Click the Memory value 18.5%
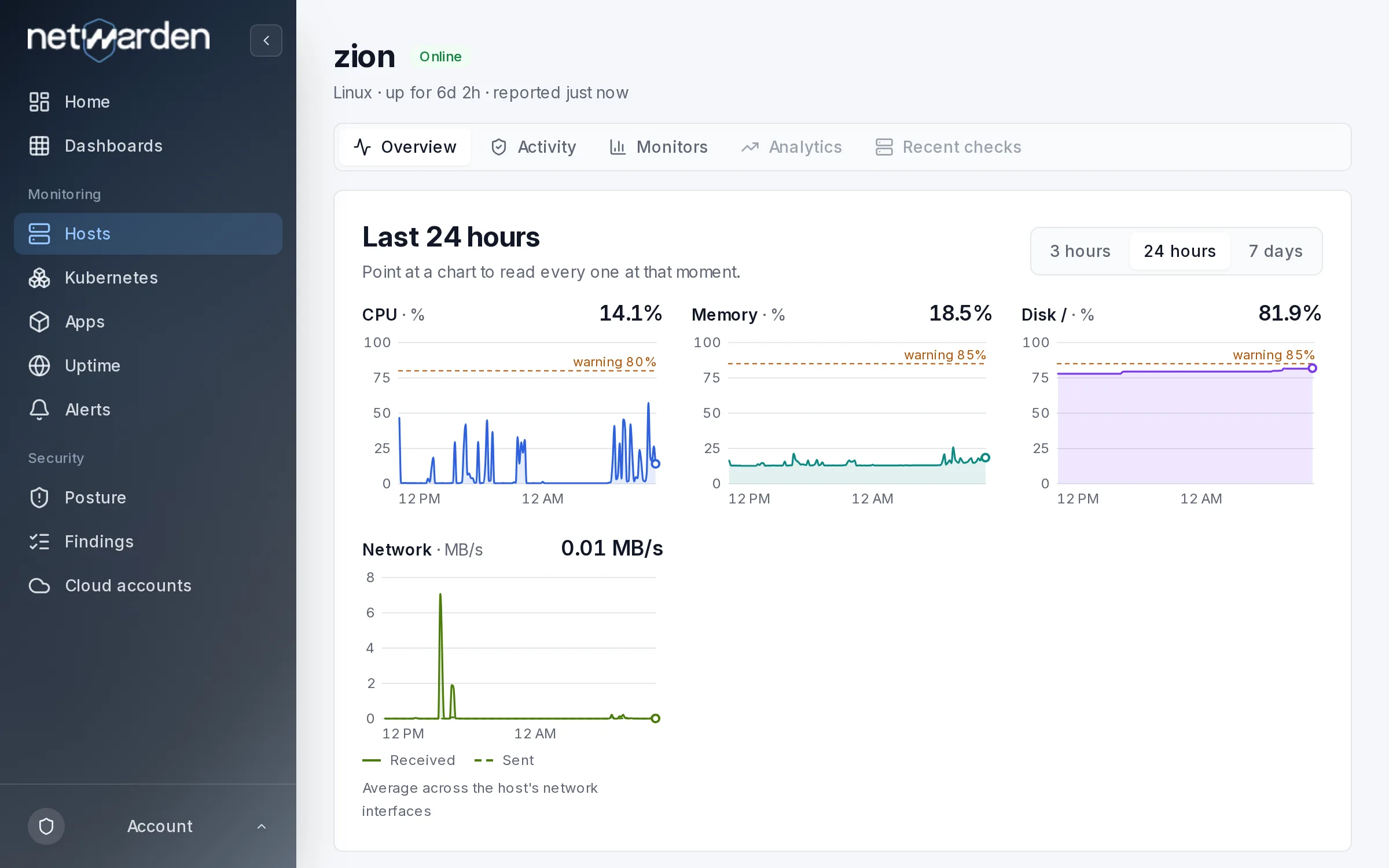The height and width of the screenshot is (868, 1389). pos(960,313)
